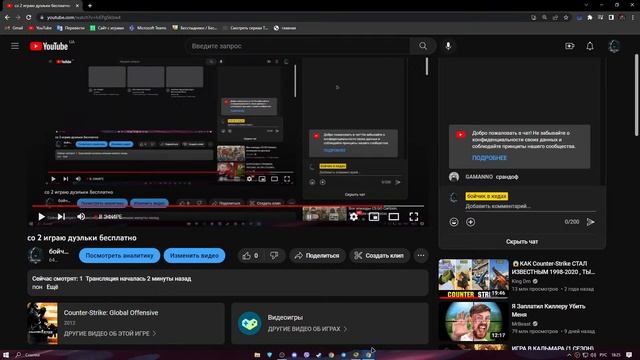Click the red video progress bar
The height and width of the screenshot is (360, 640).
[x=228, y=206]
